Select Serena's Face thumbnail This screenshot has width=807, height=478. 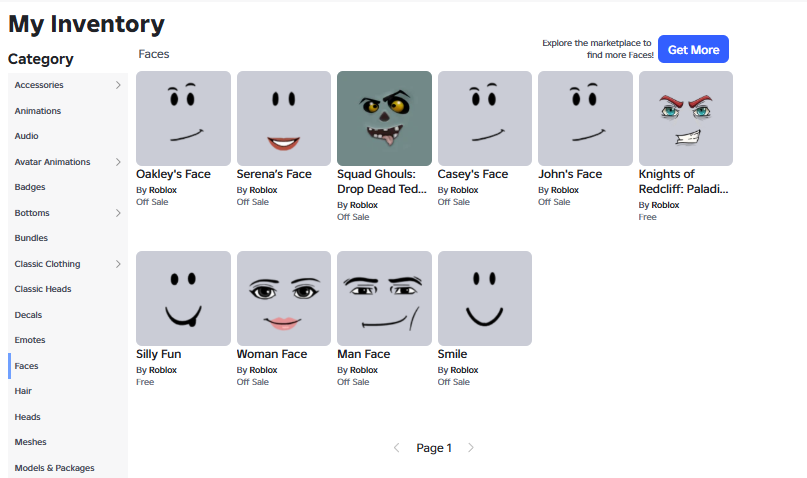(x=284, y=118)
